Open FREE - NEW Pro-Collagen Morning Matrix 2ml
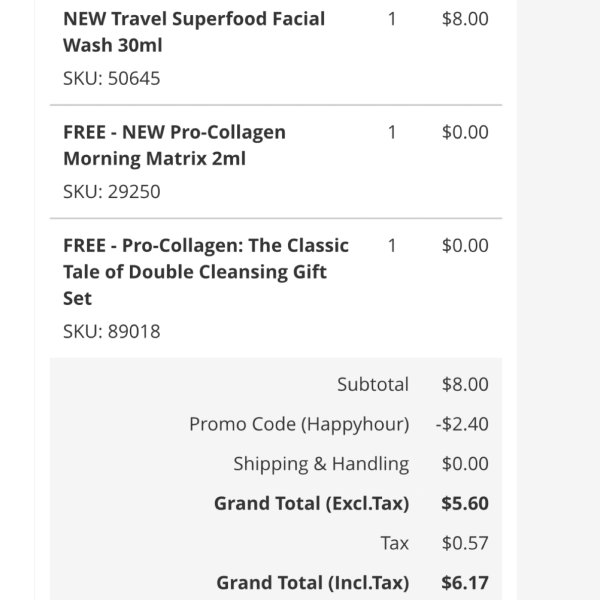This screenshot has height=600, width=600. point(174,145)
